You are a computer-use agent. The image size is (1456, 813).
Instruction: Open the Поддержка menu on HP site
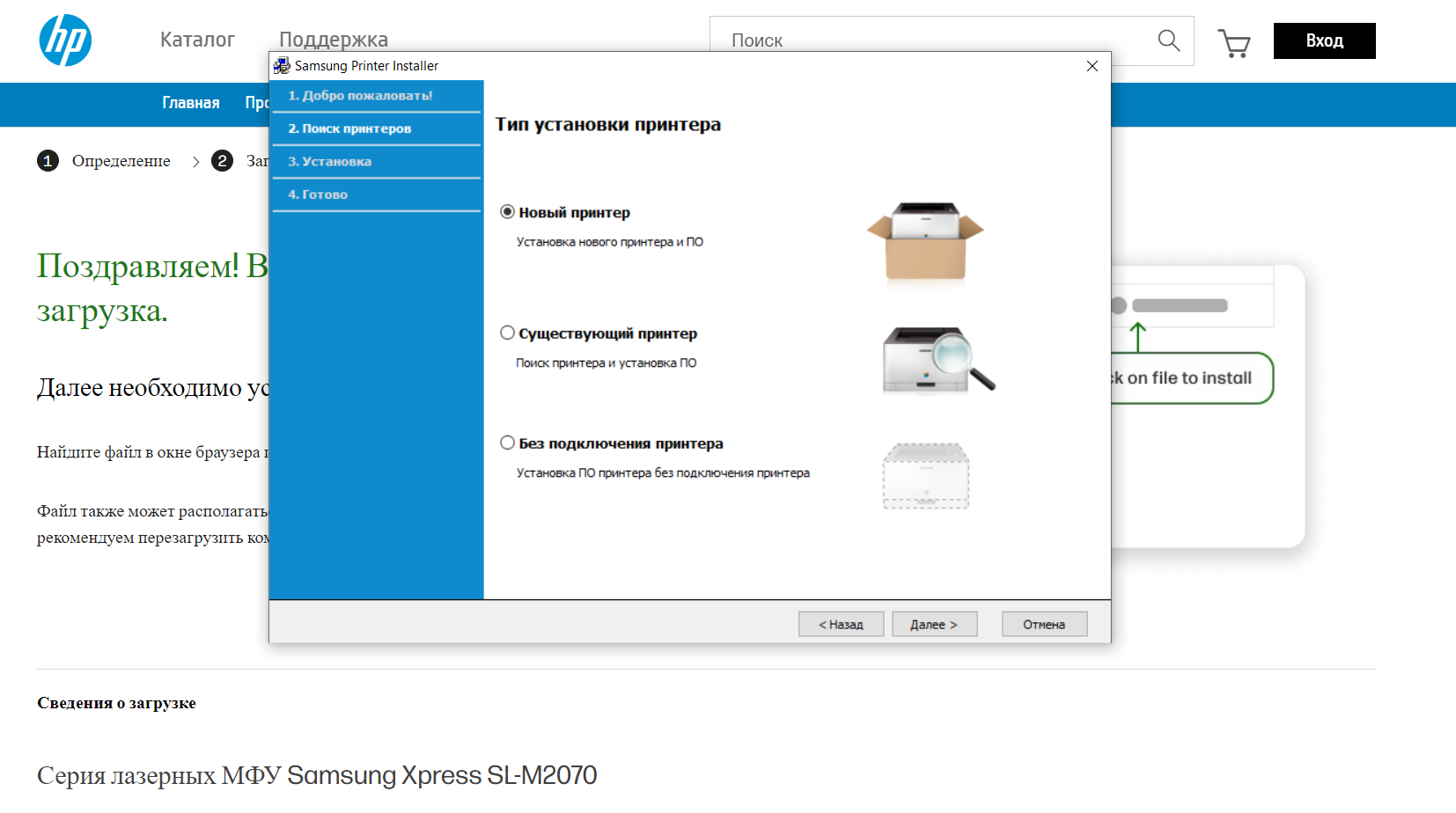[x=334, y=40]
